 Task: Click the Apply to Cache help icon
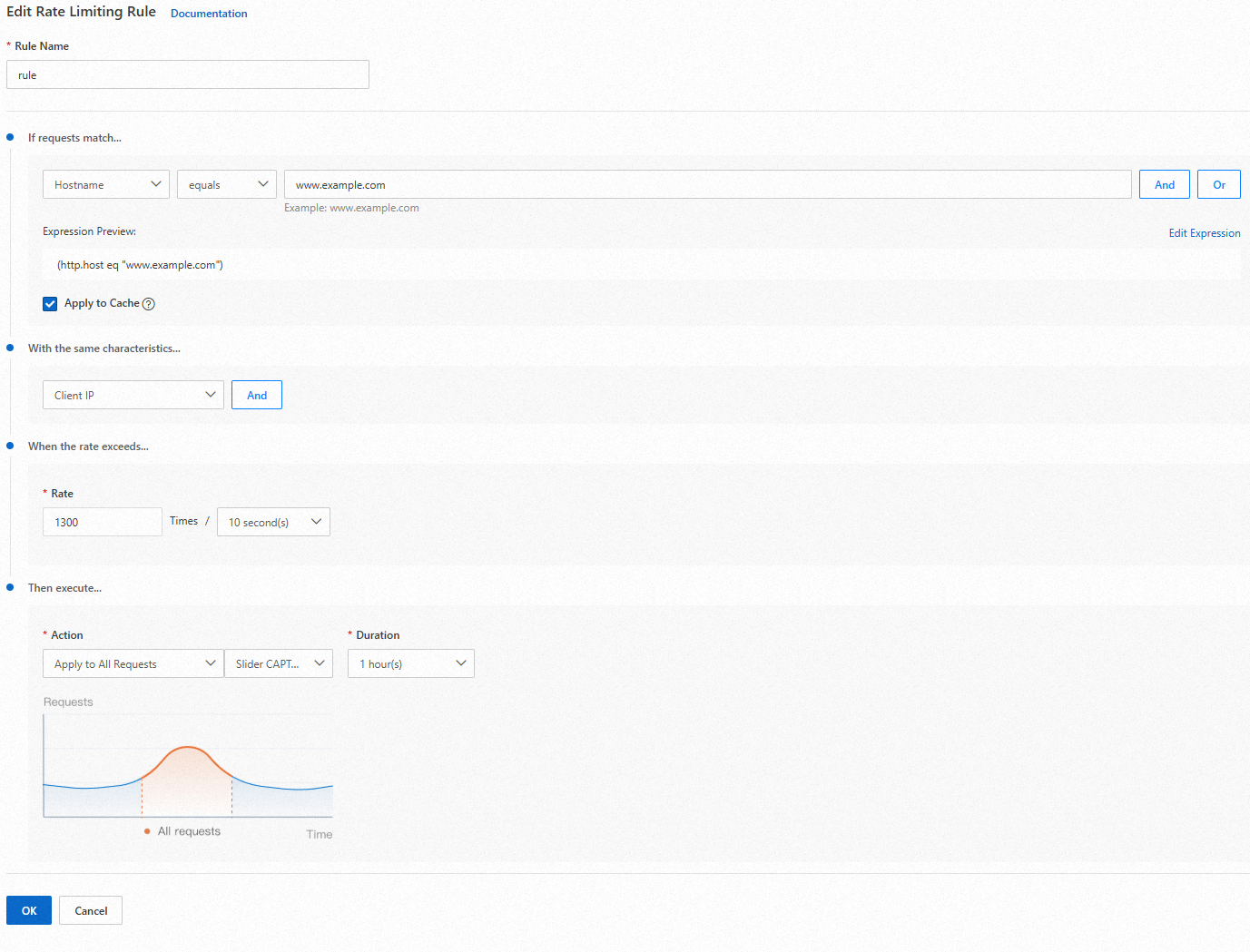149,303
